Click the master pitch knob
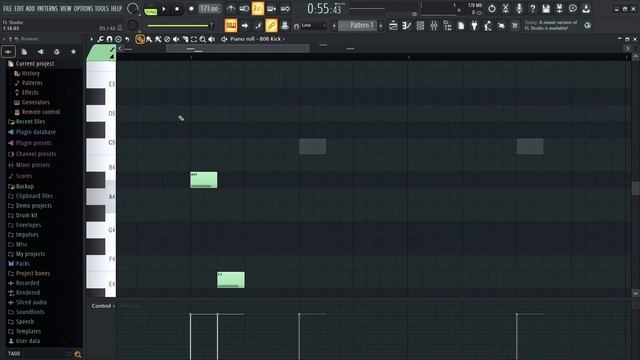 pos(132,26)
